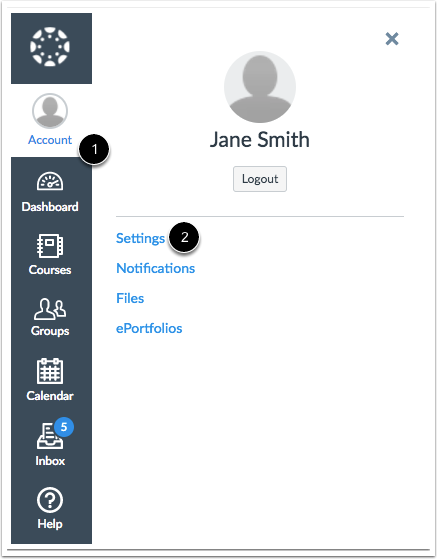Open the Account avatar icon in sidebar
The height and width of the screenshot is (559, 437).
[x=50, y=111]
